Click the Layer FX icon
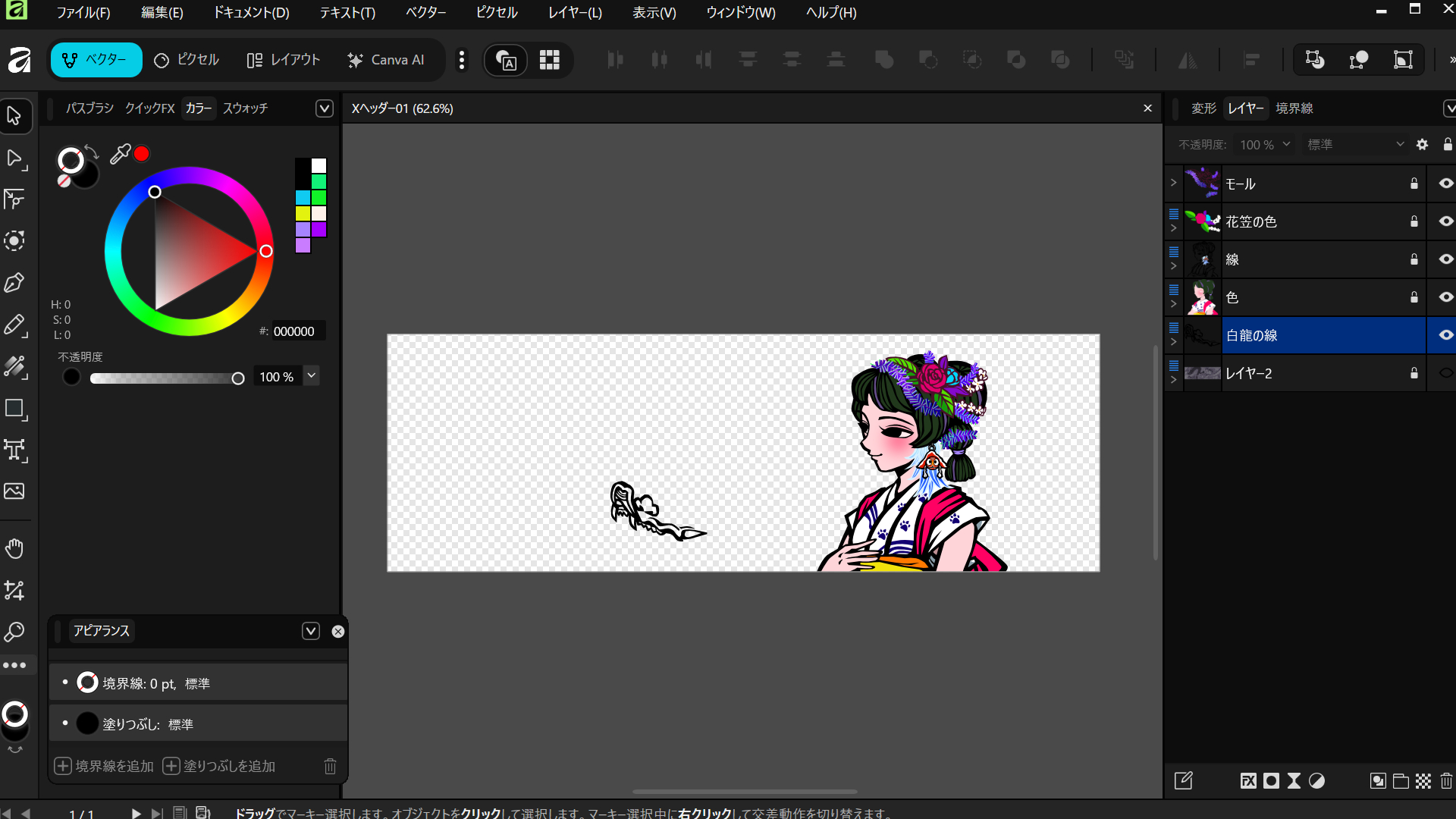Viewport: 1456px width, 819px height. tap(1248, 781)
